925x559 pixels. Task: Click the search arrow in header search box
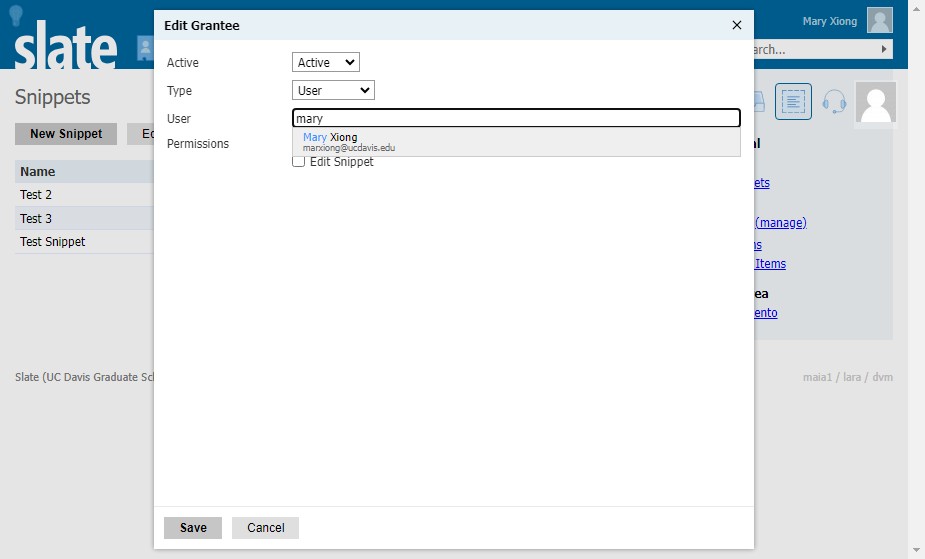(884, 49)
